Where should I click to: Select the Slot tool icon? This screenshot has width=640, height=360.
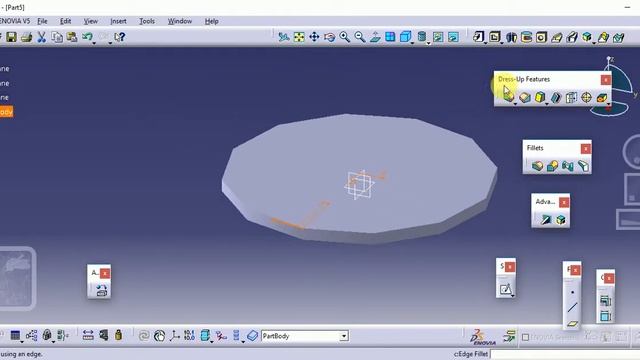(572, 37)
